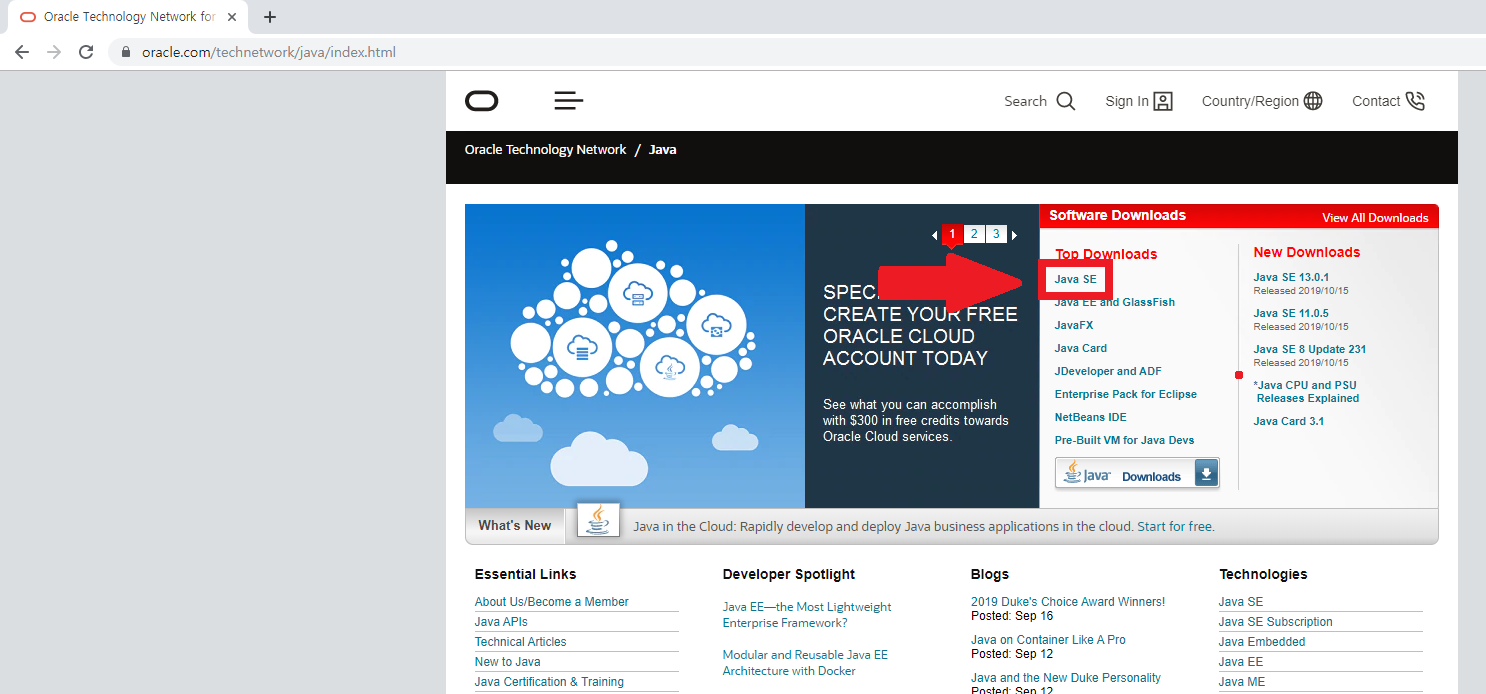This screenshot has width=1486, height=694.
Task: Open NetBeans IDE link
Action: (1090, 417)
